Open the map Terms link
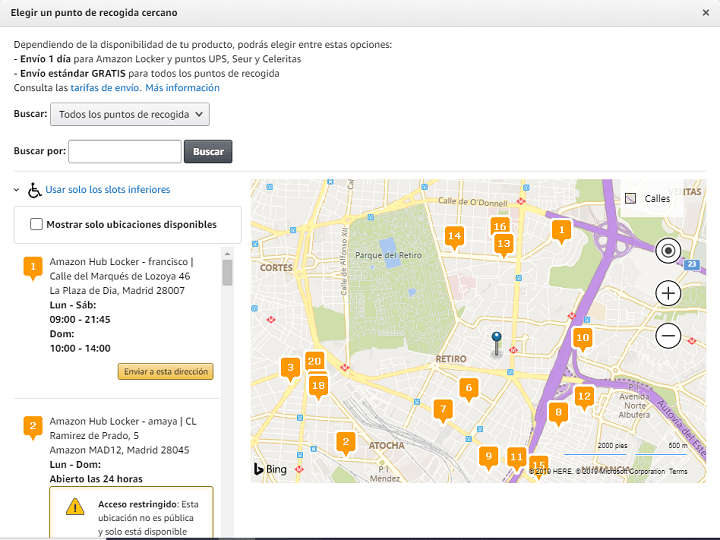This screenshot has width=720, height=540. click(x=678, y=471)
